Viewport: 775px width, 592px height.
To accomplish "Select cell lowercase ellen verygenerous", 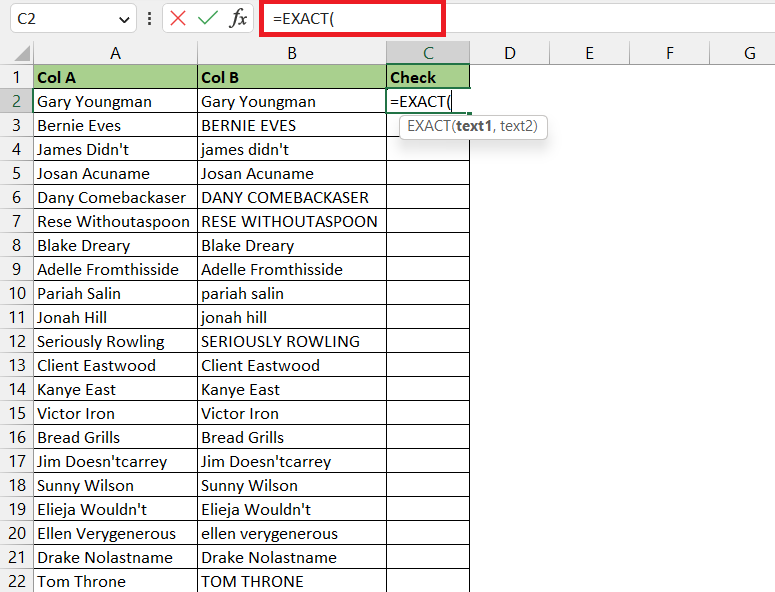I will point(292,533).
